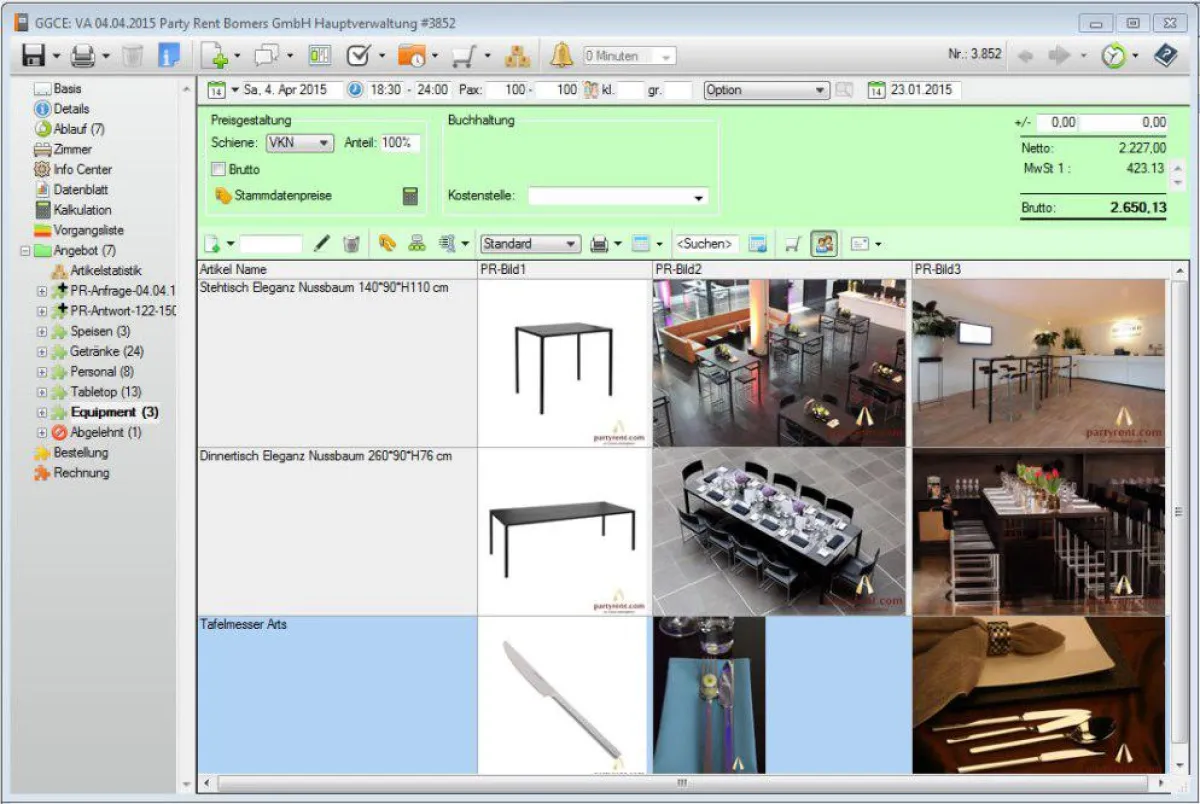Click the stacked boxes inventory icon
Screen dimensions: 1200x804
517,56
